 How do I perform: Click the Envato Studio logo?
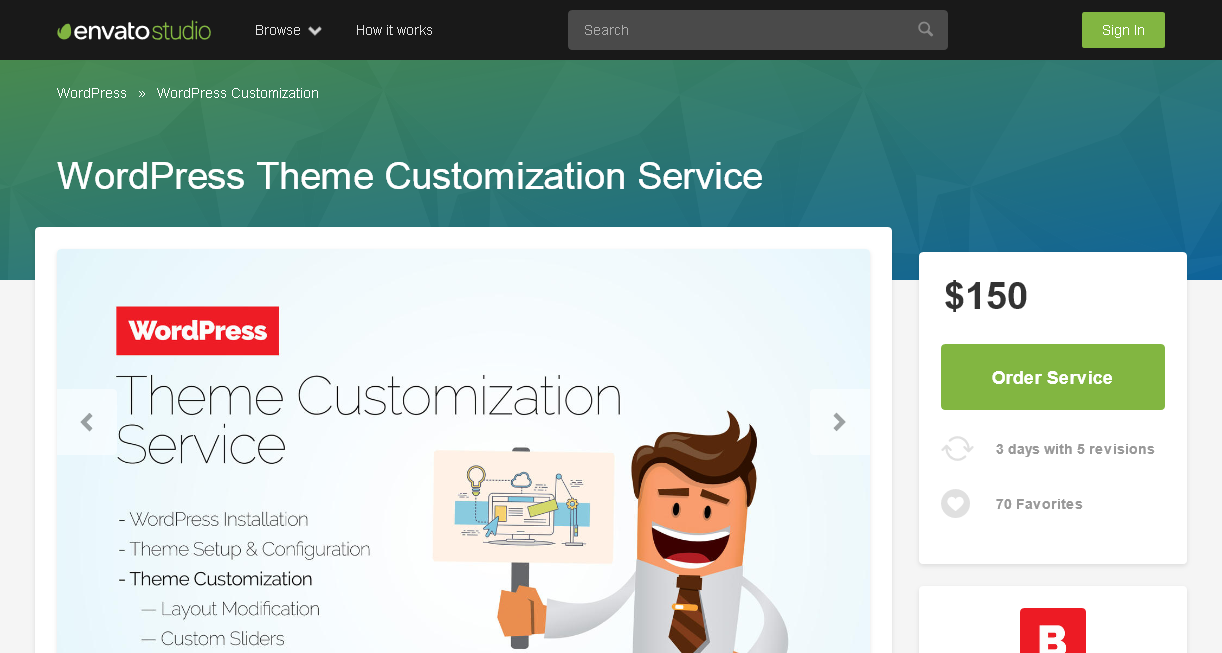[134, 31]
